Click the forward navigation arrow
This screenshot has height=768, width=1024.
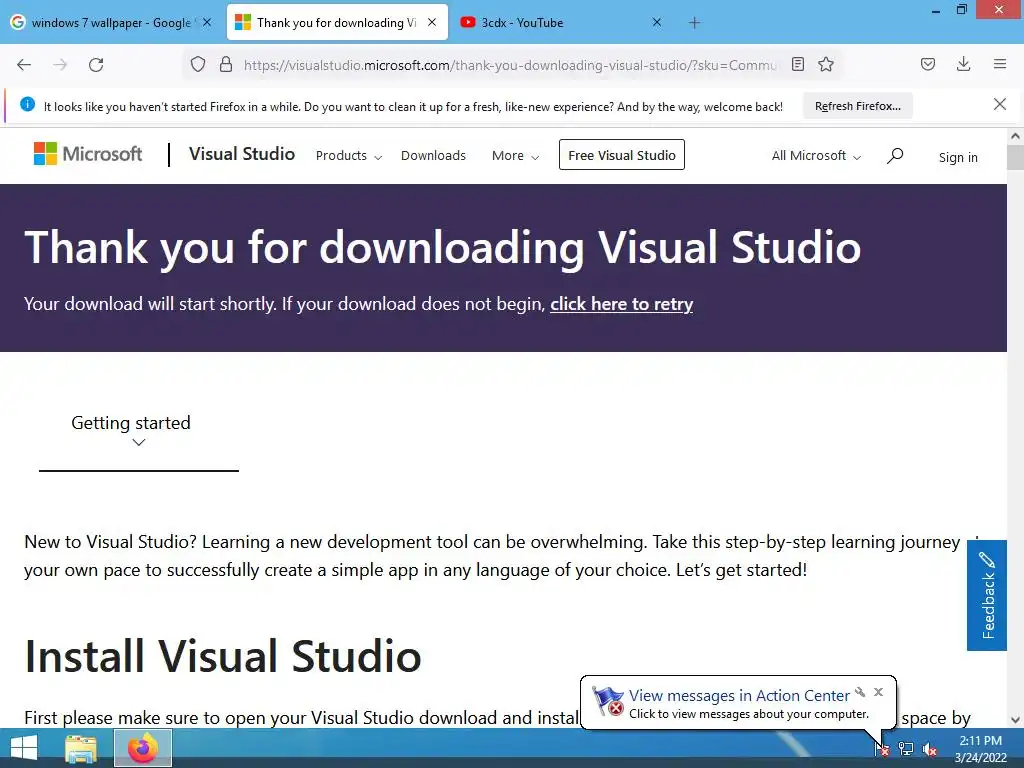pos(60,65)
